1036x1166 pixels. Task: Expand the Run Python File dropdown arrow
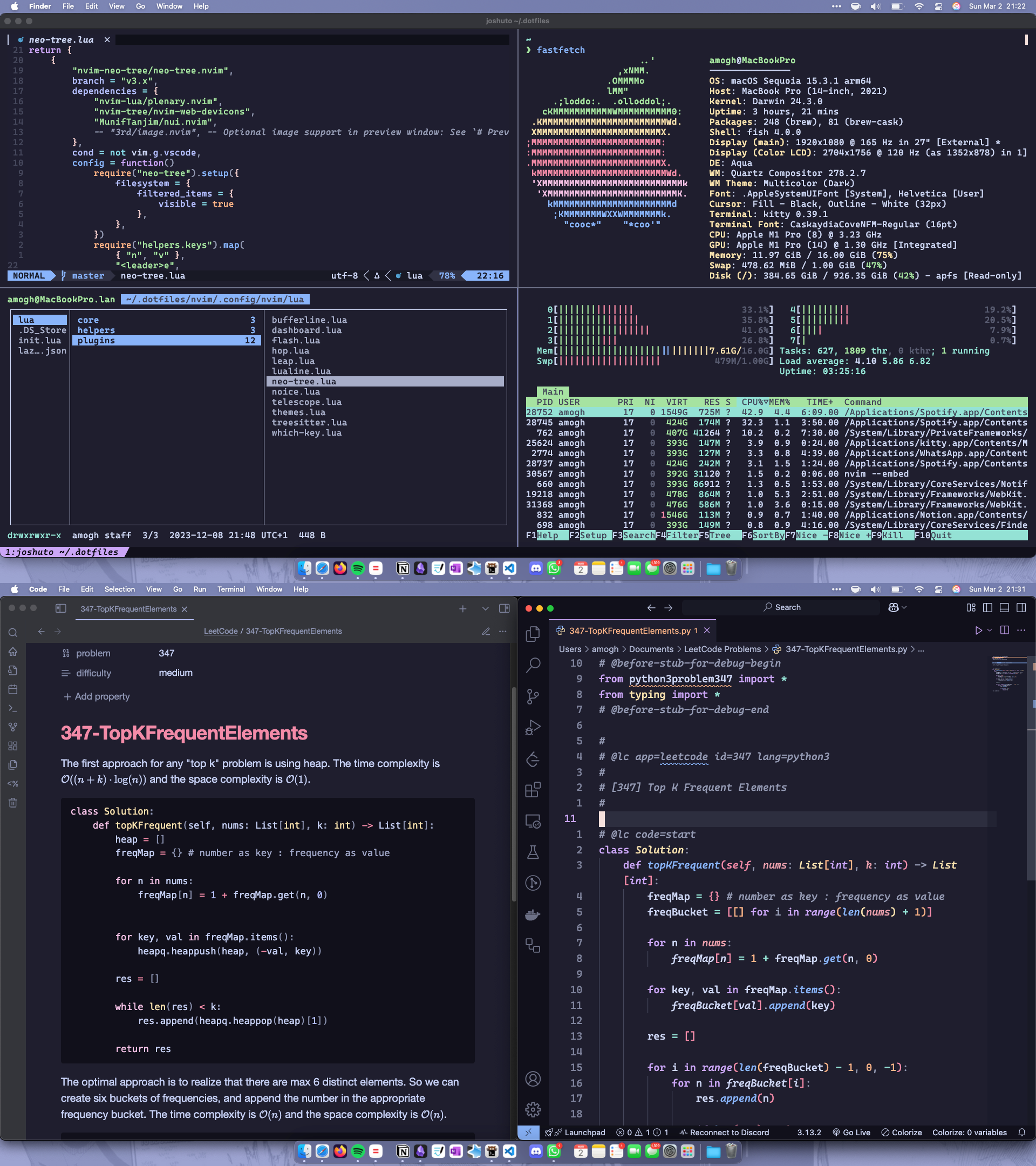989,631
